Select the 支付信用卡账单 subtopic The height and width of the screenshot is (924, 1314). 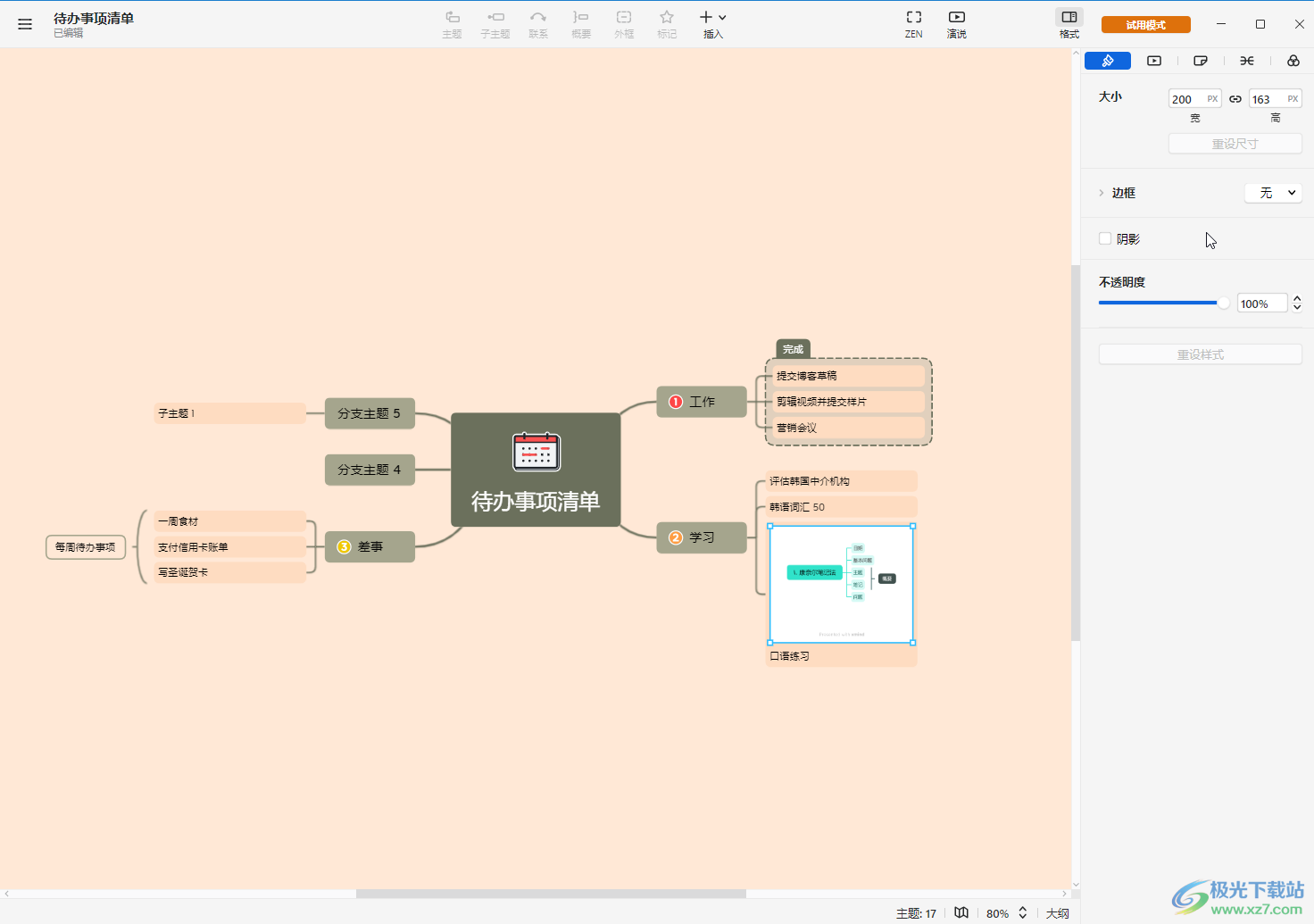point(229,547)
